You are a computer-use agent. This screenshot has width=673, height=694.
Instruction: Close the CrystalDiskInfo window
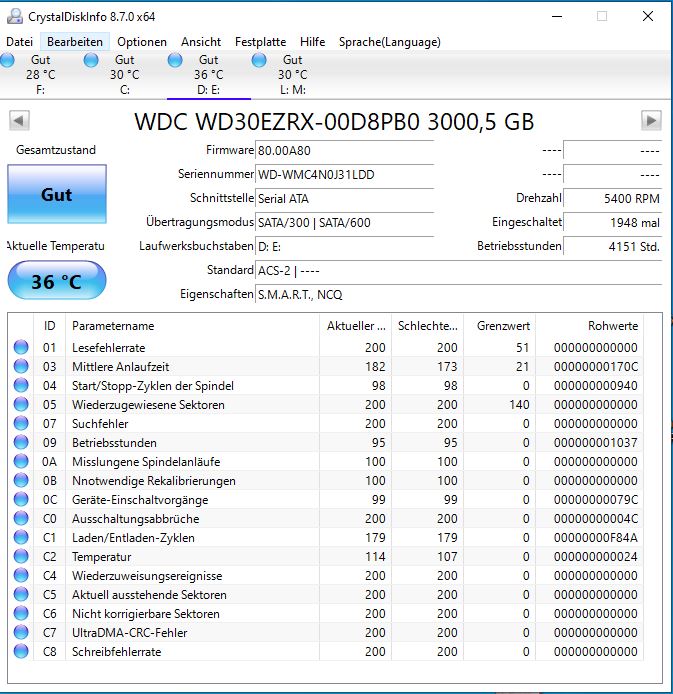coord(648,16)
